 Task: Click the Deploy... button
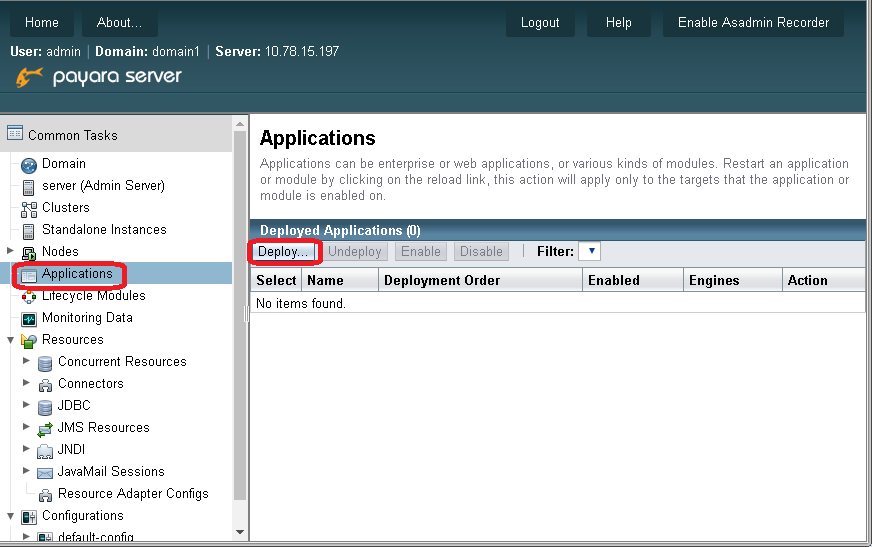[x=284, y=252]
